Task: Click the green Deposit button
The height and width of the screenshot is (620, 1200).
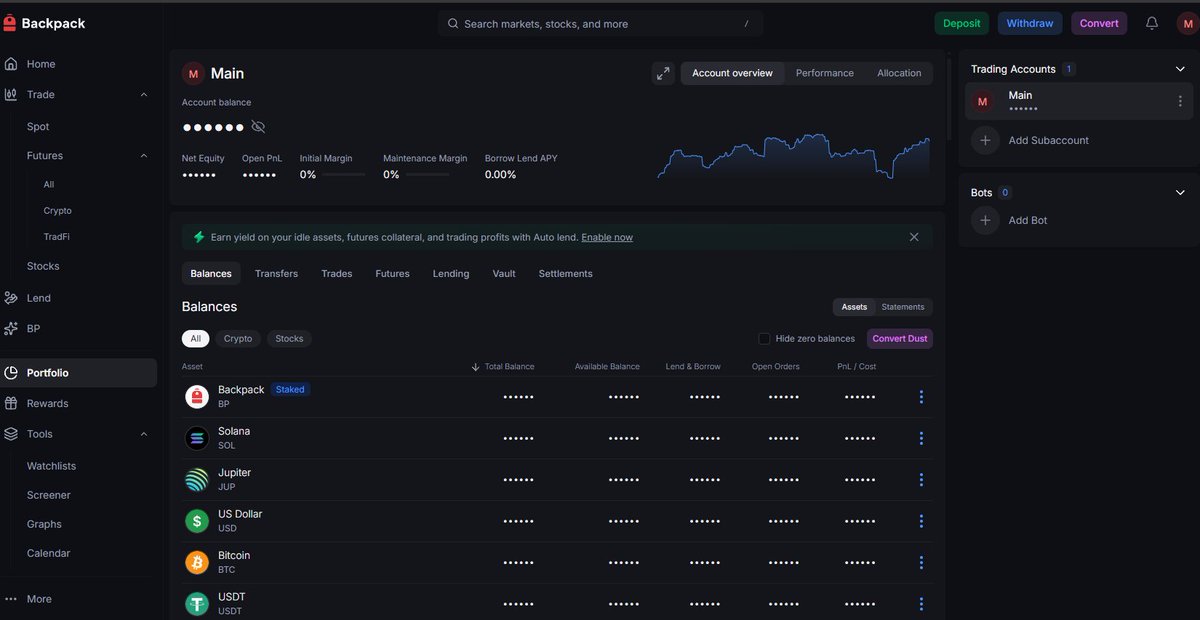Action: pyautogui.click(x=962, y=23)
